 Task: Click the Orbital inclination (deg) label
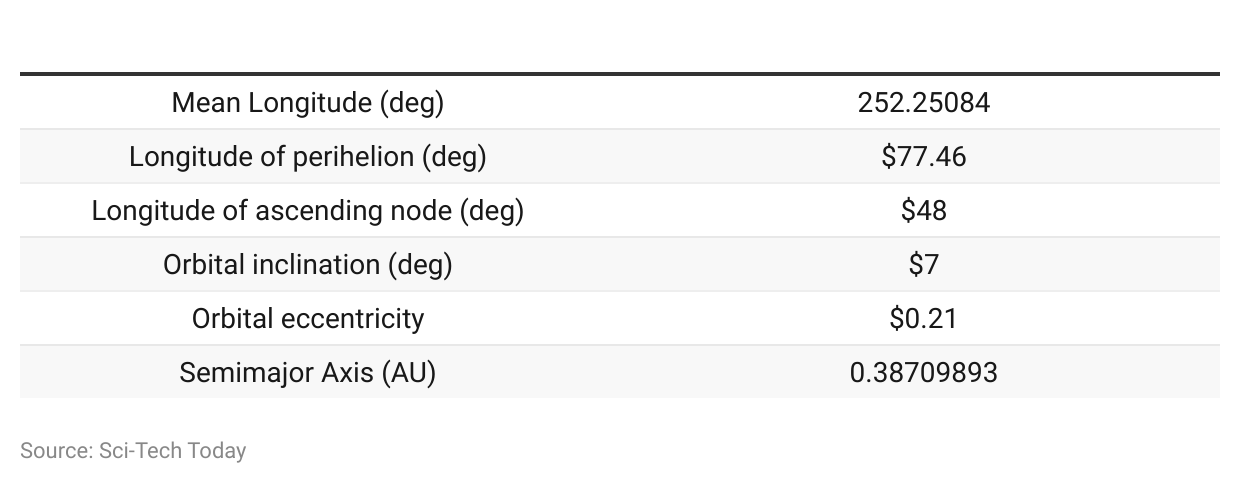point(308,264)
